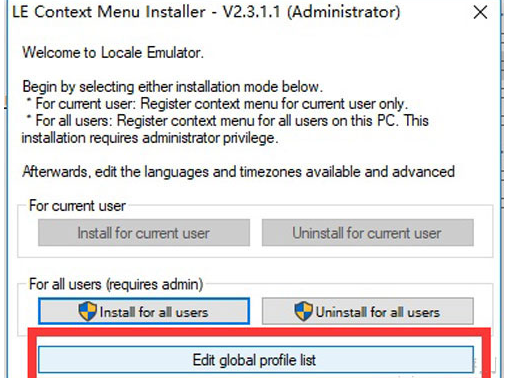Click the Welcome to Locale Emulator text
The height and width of the screenshot is (378, 510).
click(113, 53)
